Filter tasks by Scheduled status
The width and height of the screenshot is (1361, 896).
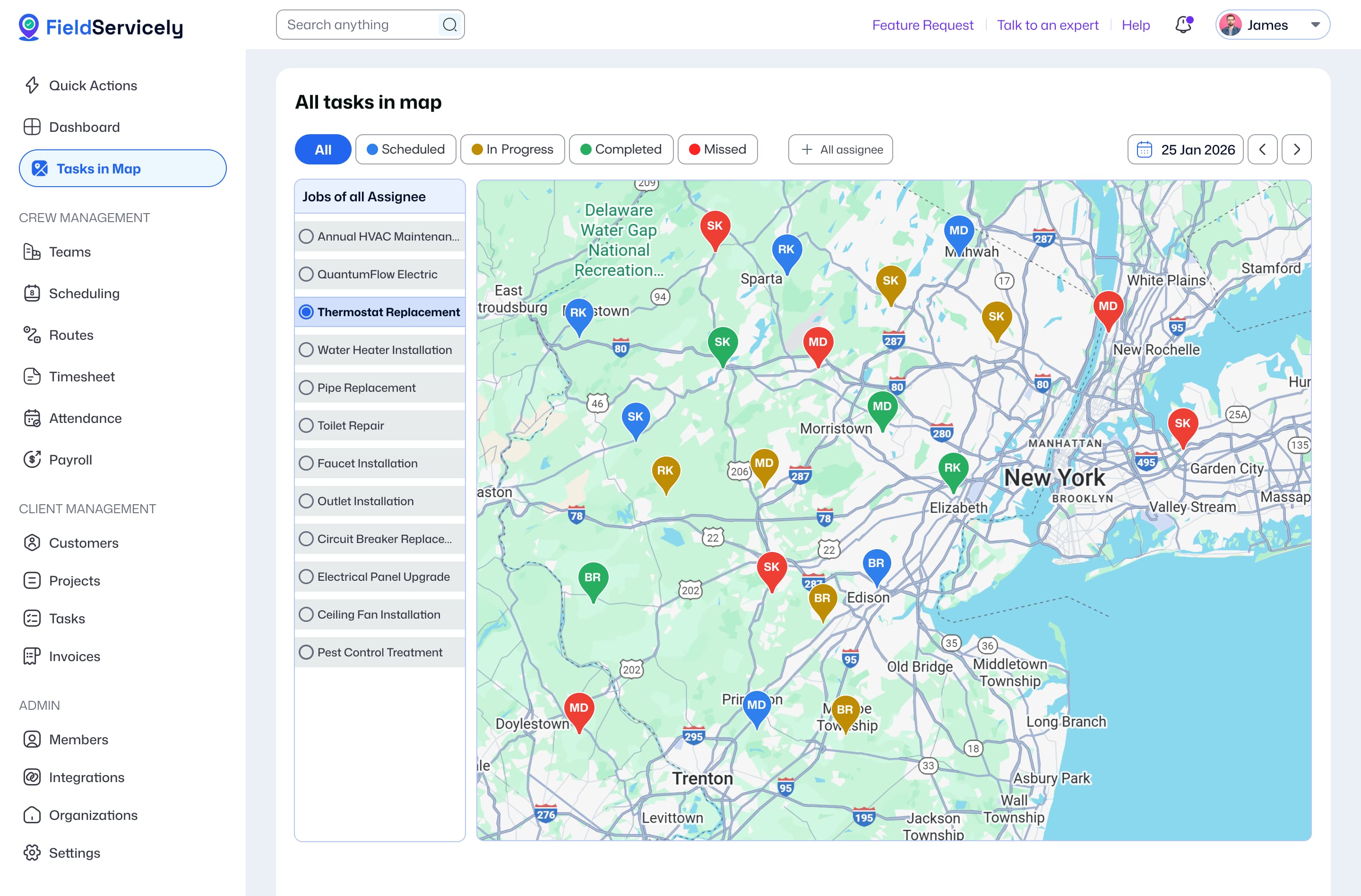point(405,150)
